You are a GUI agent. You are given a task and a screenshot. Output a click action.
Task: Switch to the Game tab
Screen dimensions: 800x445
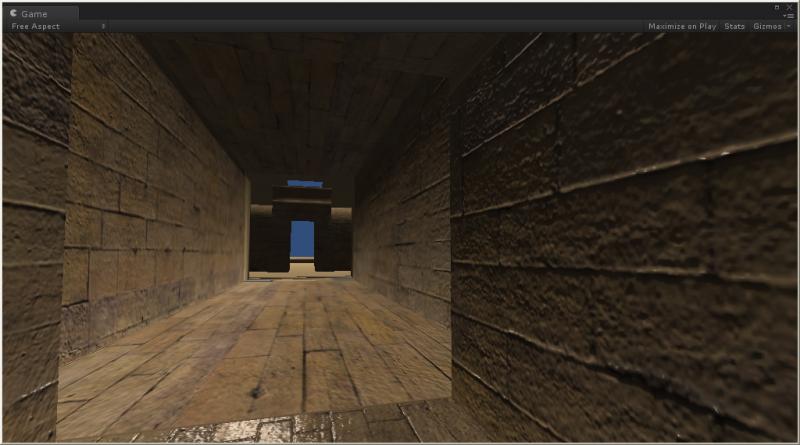40,14
